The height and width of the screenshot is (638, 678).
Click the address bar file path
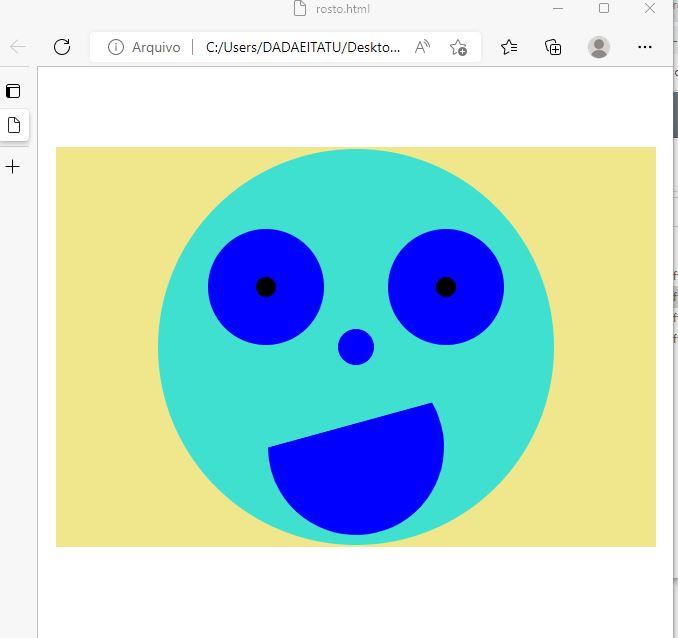tap(303, 47)
